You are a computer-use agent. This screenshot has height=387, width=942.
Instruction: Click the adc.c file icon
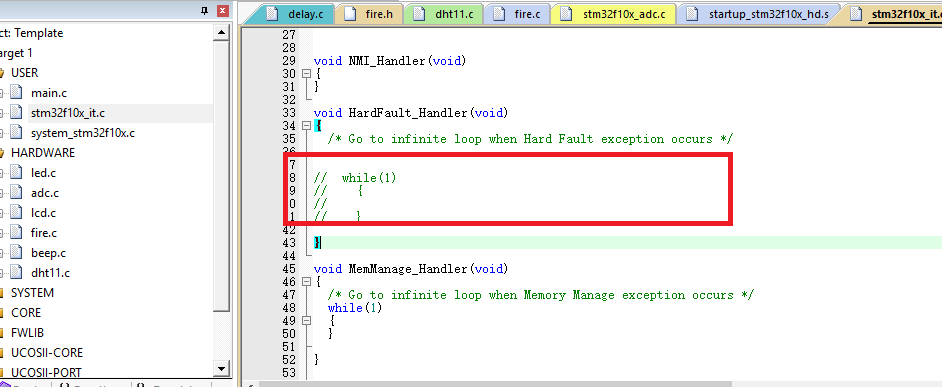[x=17, y=193]
